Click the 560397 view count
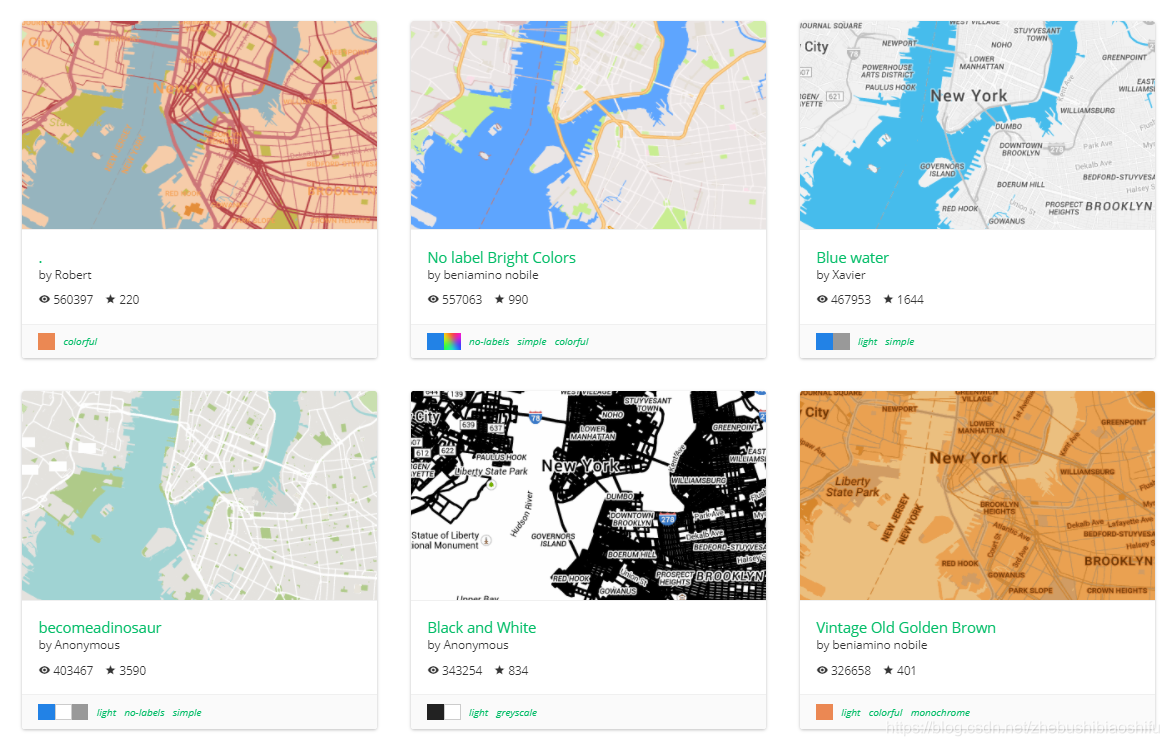The width and height of the screenshot is (1169, 746). coord(73,300)
